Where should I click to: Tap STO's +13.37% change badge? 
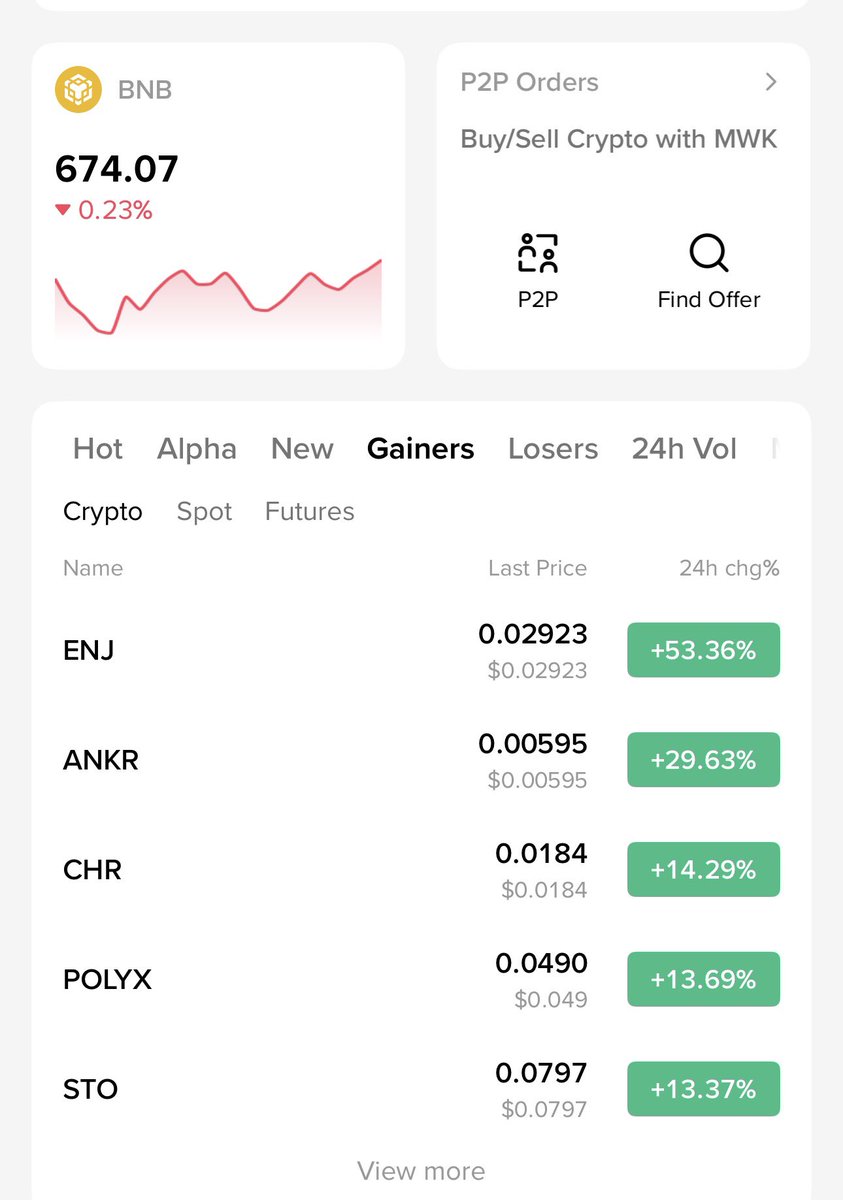coord(703,1089)
